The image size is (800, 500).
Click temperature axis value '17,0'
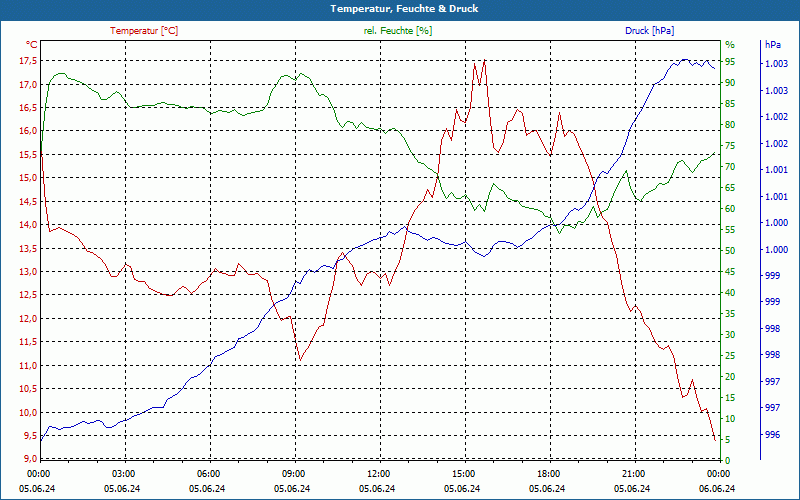coord(28,84)
